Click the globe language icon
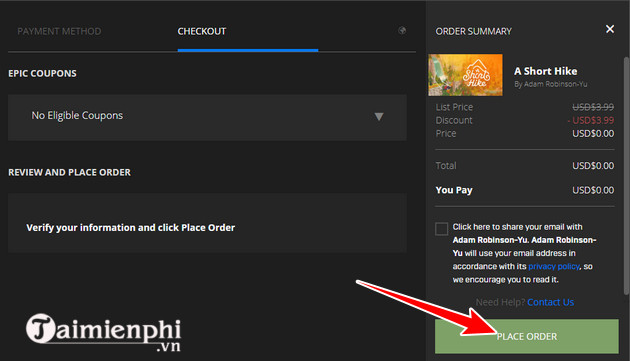The image size is (630, 361). pyautogui.click(x=402, y=31)
